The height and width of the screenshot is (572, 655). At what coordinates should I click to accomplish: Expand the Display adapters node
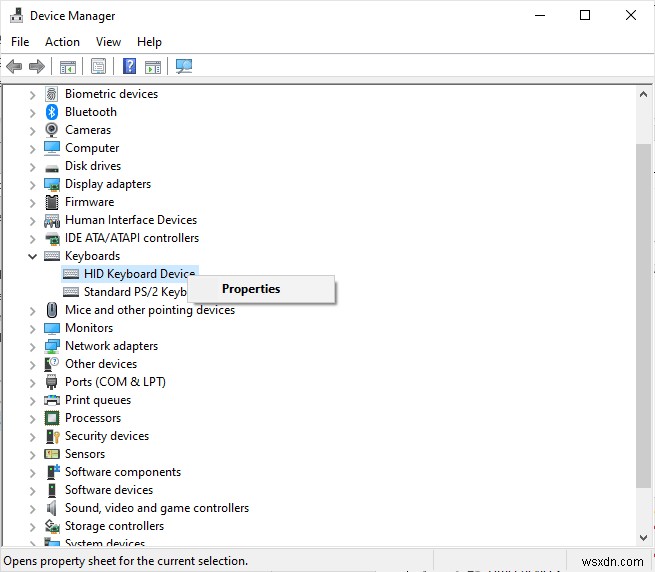[33, 185]
